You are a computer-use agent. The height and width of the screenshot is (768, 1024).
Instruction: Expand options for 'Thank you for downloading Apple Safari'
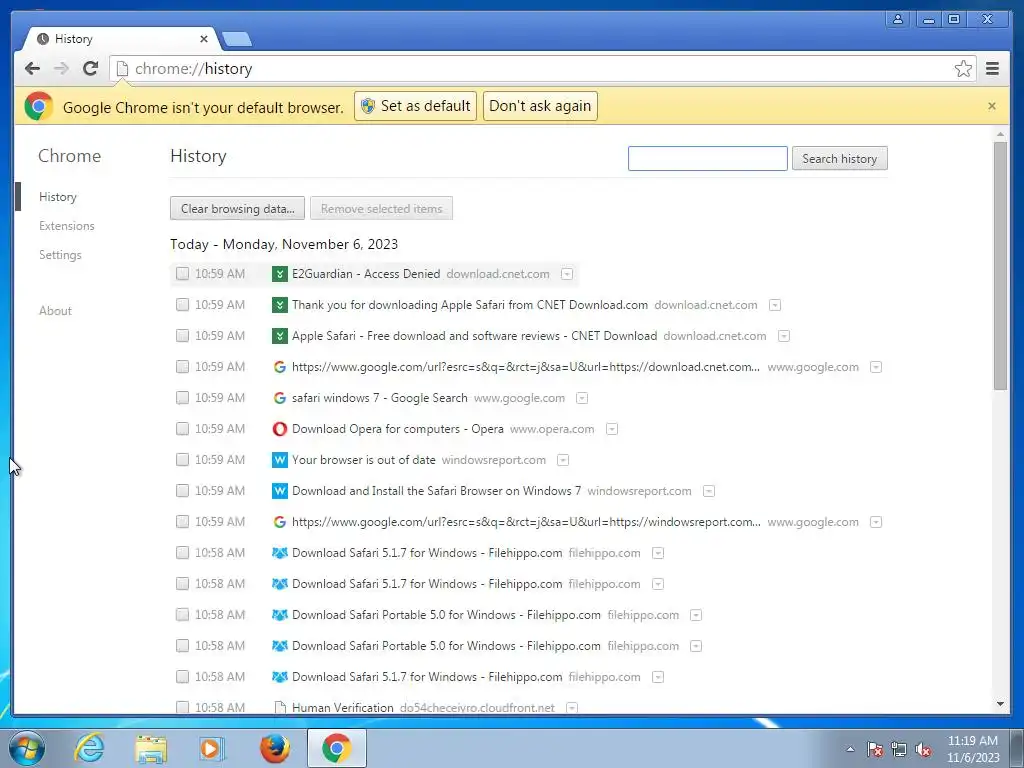(775, 305)
